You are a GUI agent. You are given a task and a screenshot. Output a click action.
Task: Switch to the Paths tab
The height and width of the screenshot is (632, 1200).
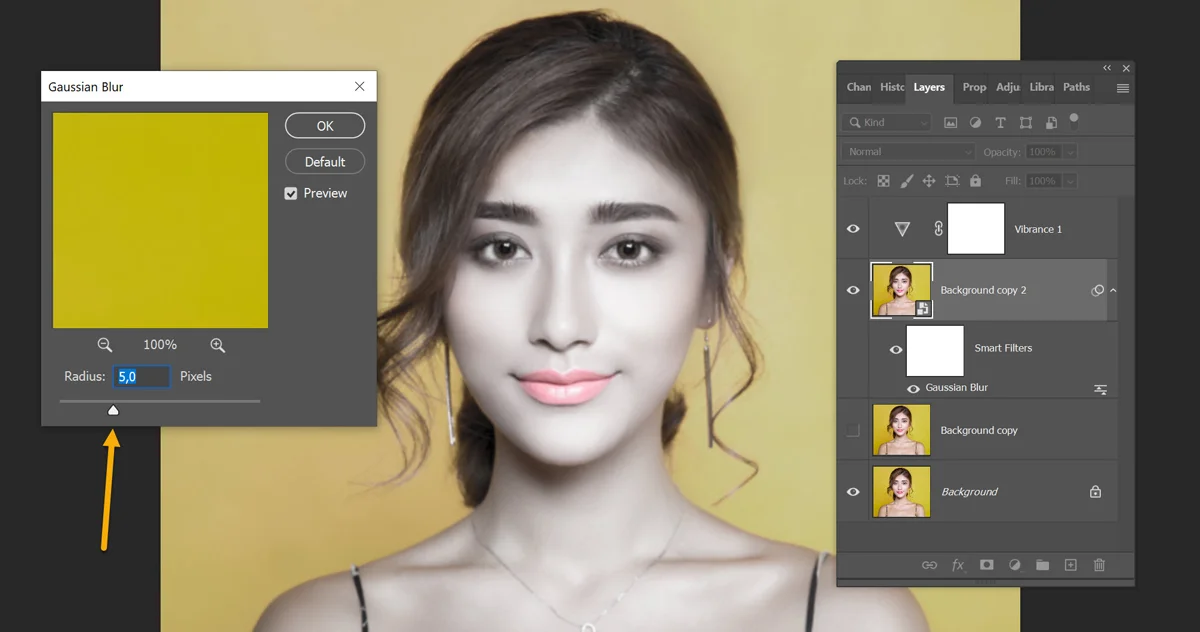point(1076,87)
